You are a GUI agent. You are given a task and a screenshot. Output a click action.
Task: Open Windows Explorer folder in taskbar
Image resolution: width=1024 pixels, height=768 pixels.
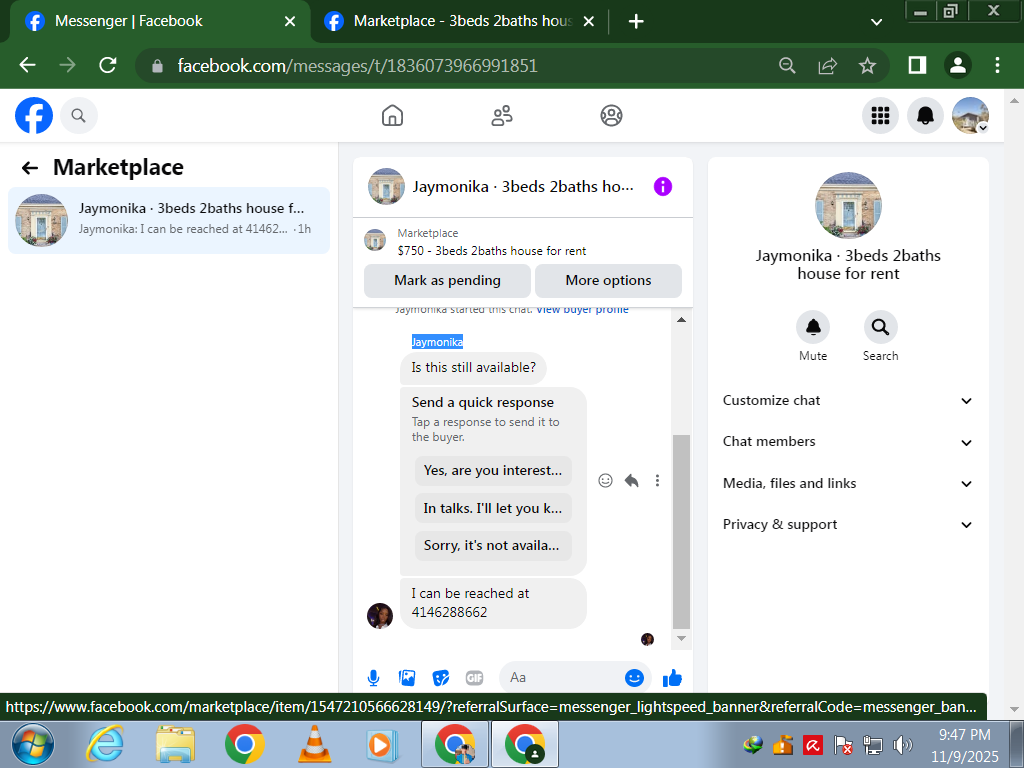pos(175,744)
